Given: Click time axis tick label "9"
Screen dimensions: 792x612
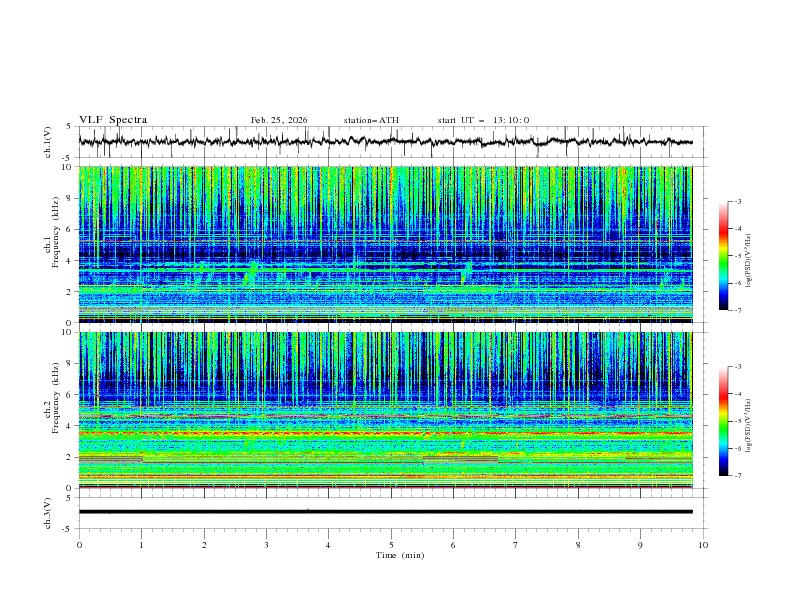Looking at the screenshot, I should point(640,545).
